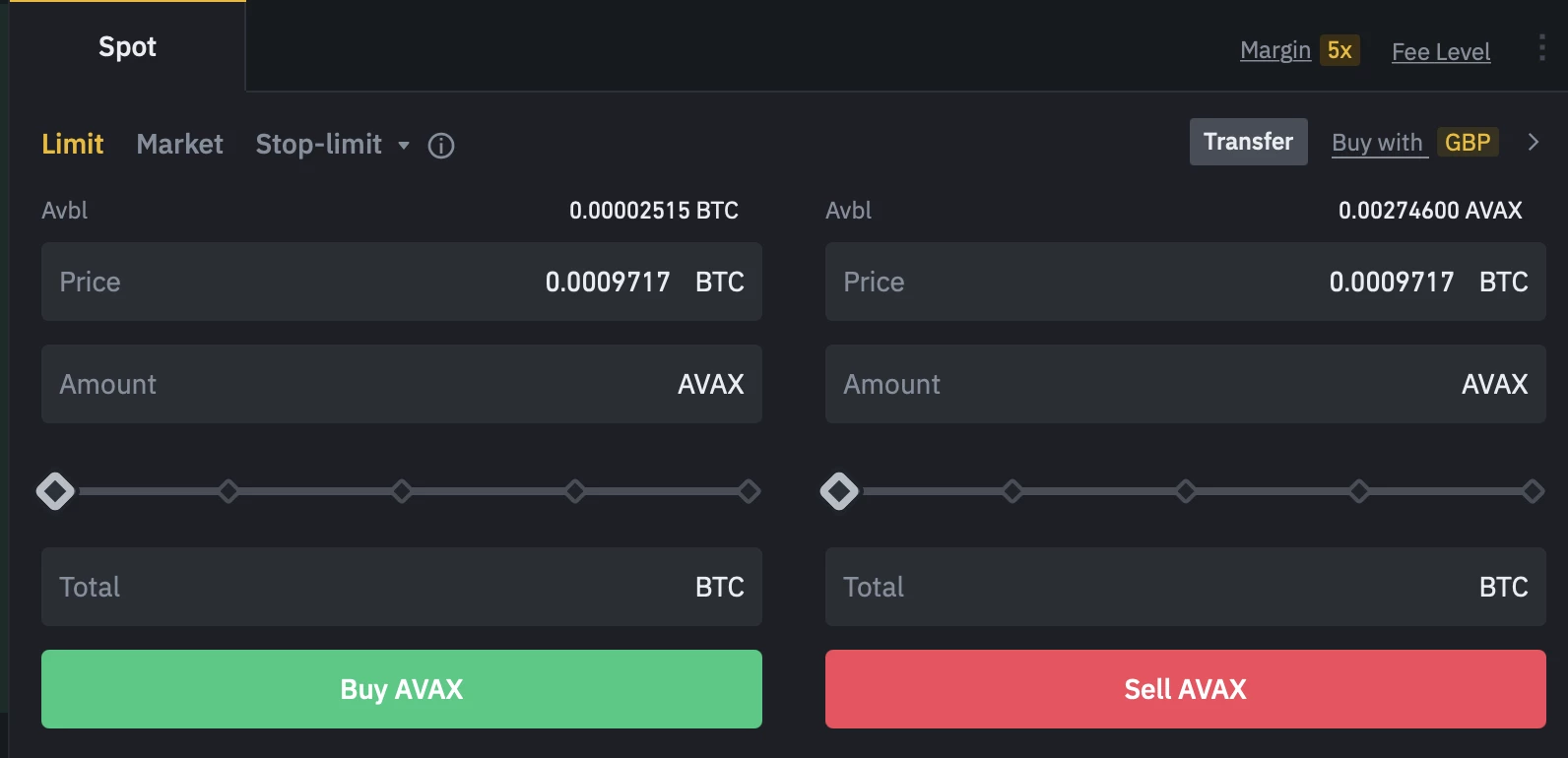Select the Market order tab
Screen dimensions: 1568x758
[x=179, y=144]
